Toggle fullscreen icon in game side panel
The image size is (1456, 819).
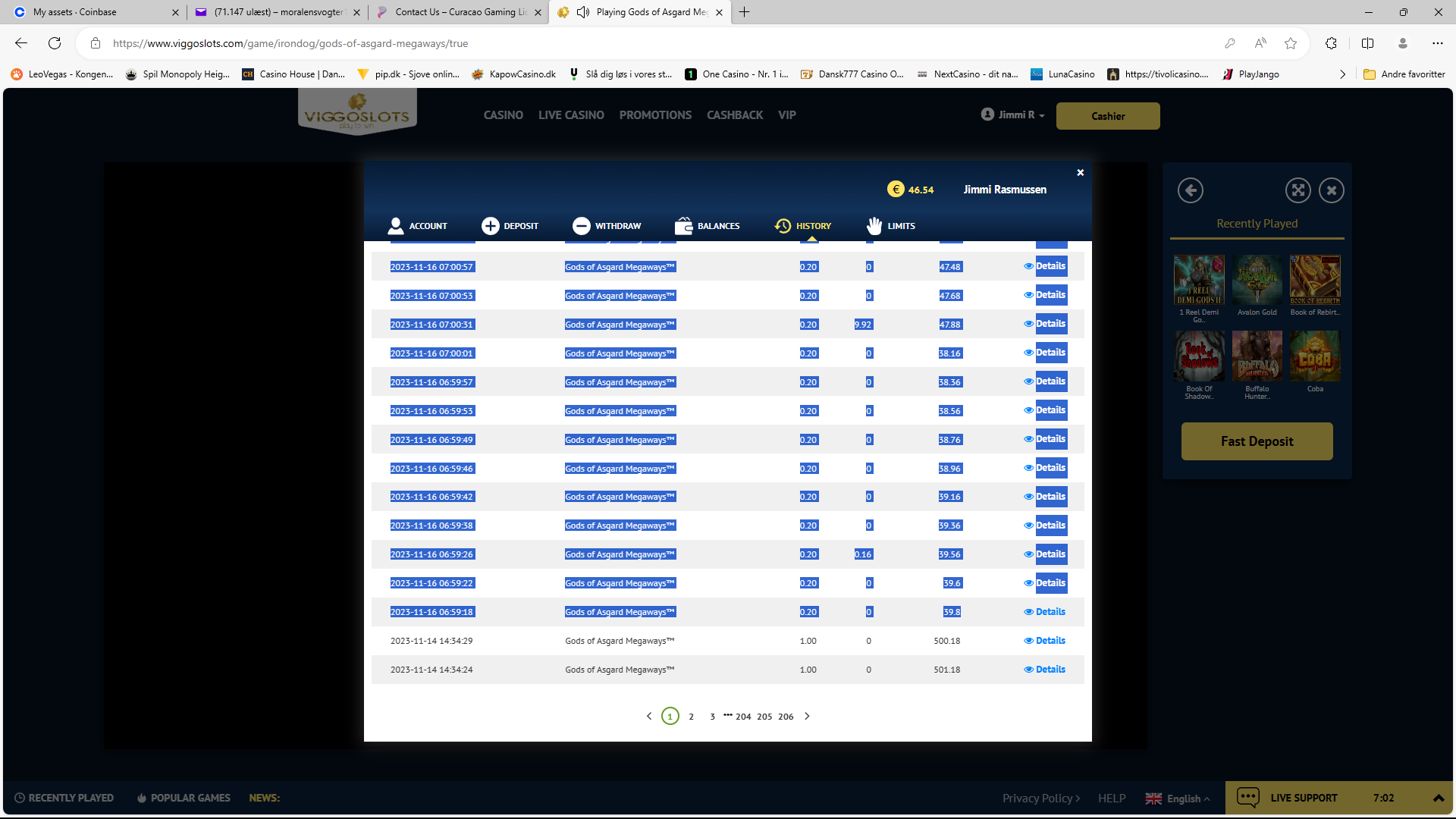[1298, 190]
